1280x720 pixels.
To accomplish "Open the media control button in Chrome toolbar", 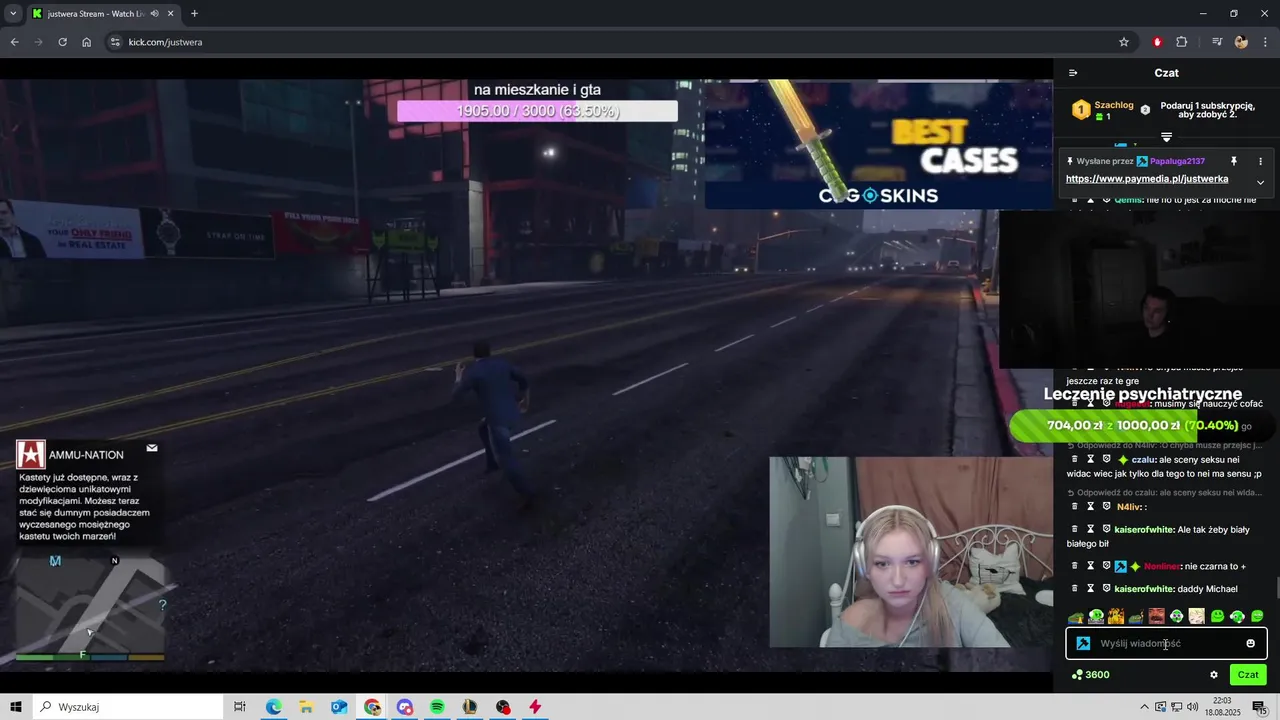I will [x=1217, y=42].
